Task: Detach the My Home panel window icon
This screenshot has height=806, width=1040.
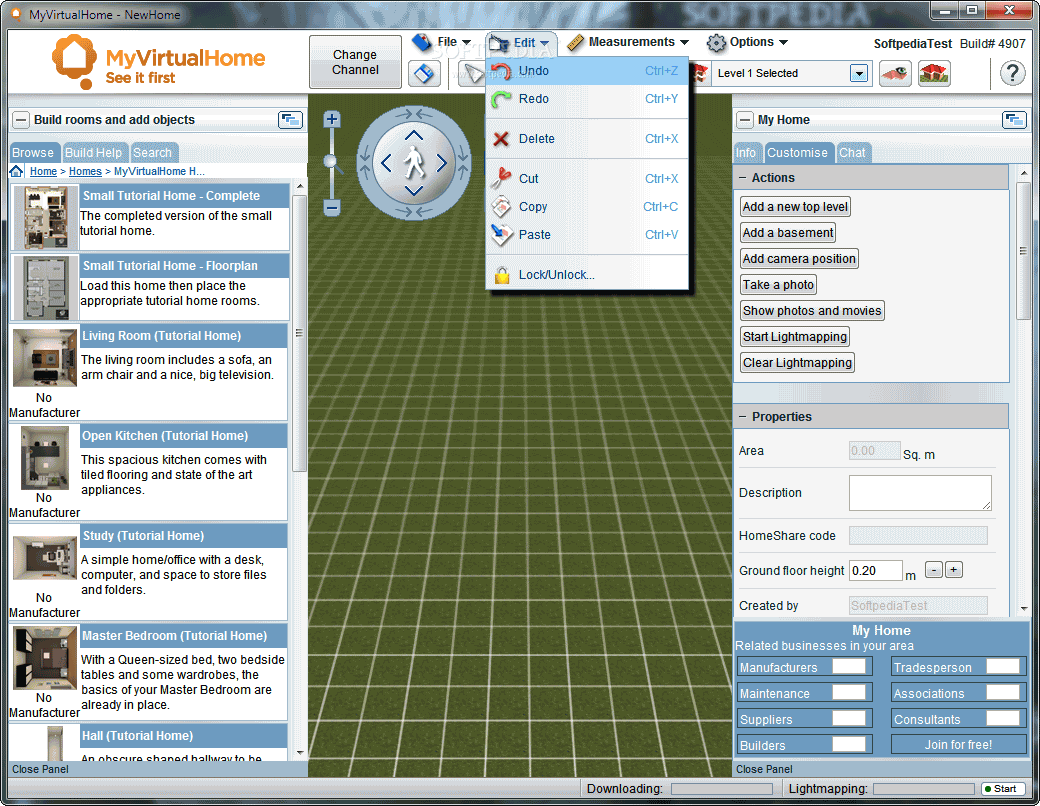Action: 1013,120
